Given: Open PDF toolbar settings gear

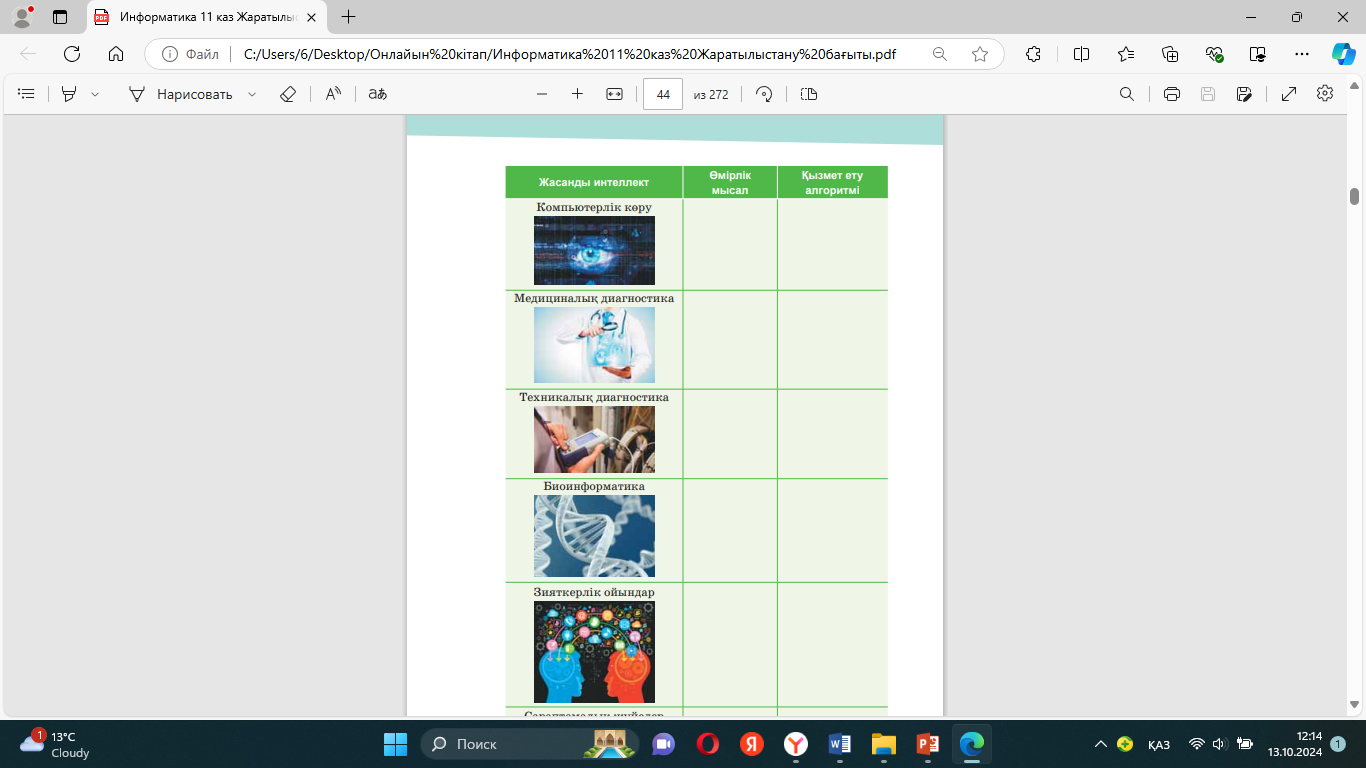Looking at the screenshot, I should coord(1325,93).
